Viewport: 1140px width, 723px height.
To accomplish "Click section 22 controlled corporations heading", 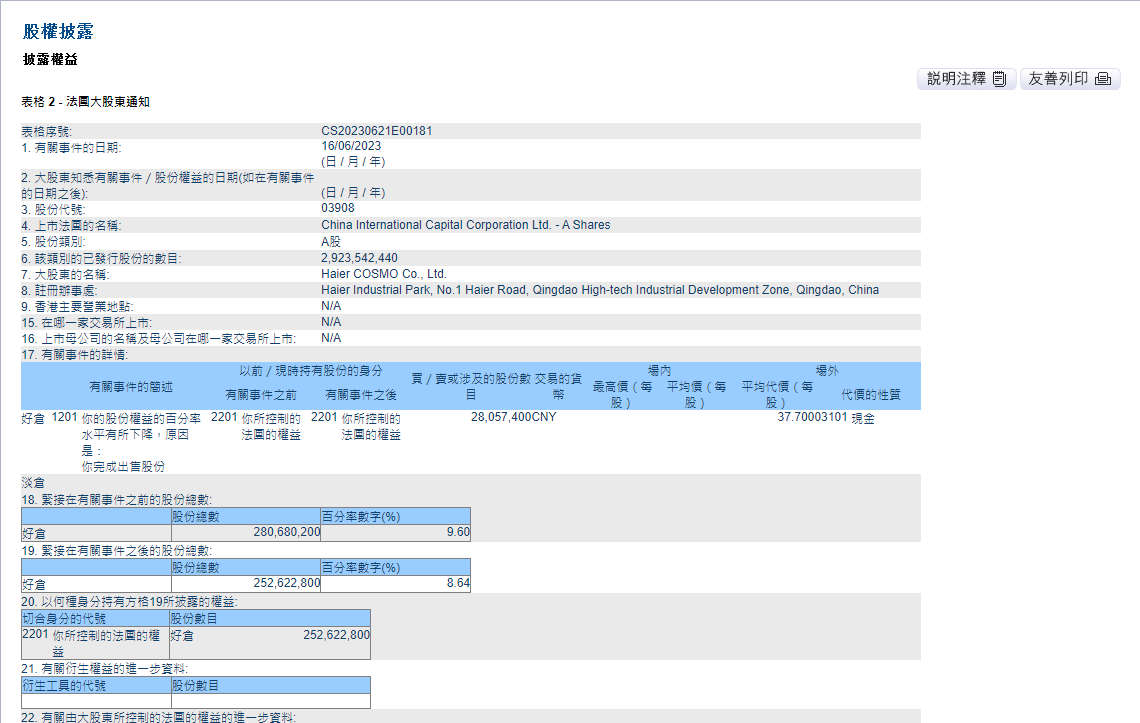I will point(158,717).
